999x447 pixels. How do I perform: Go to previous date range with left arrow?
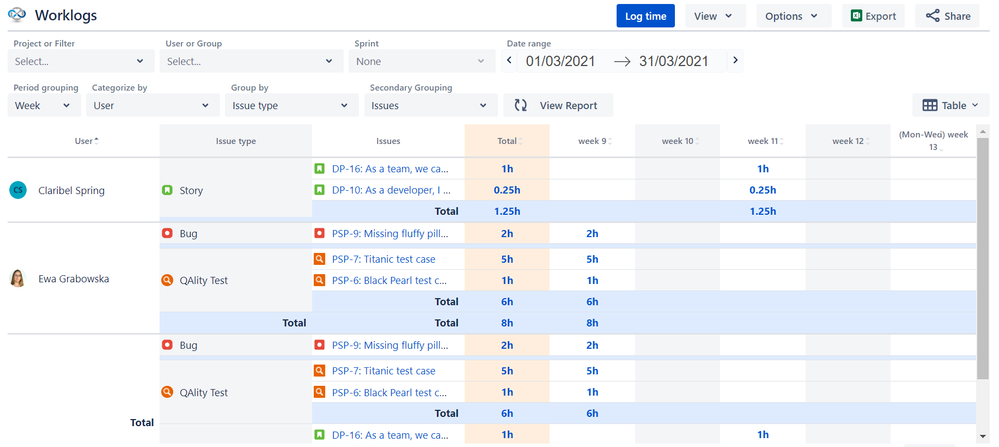tap(508, 61)
